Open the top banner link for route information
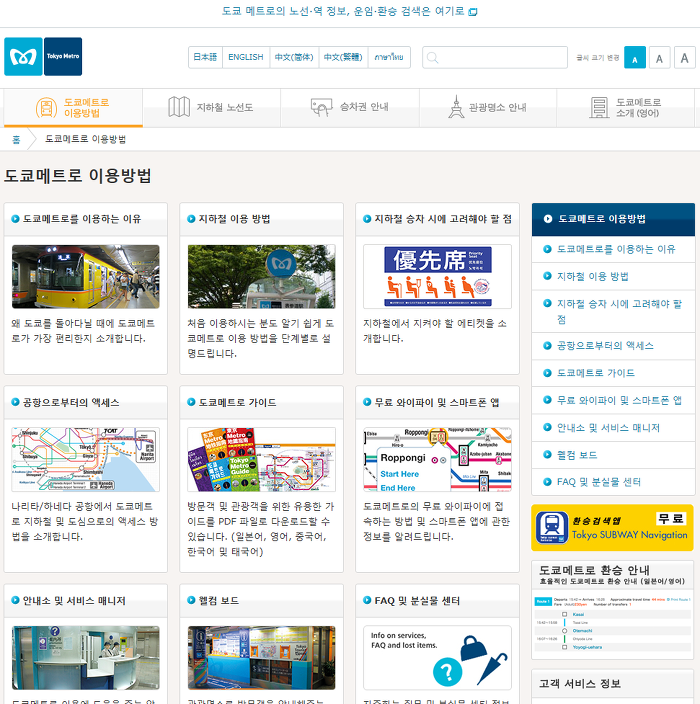700x704 pixels. pyautogui.click(x=343, y=11)
